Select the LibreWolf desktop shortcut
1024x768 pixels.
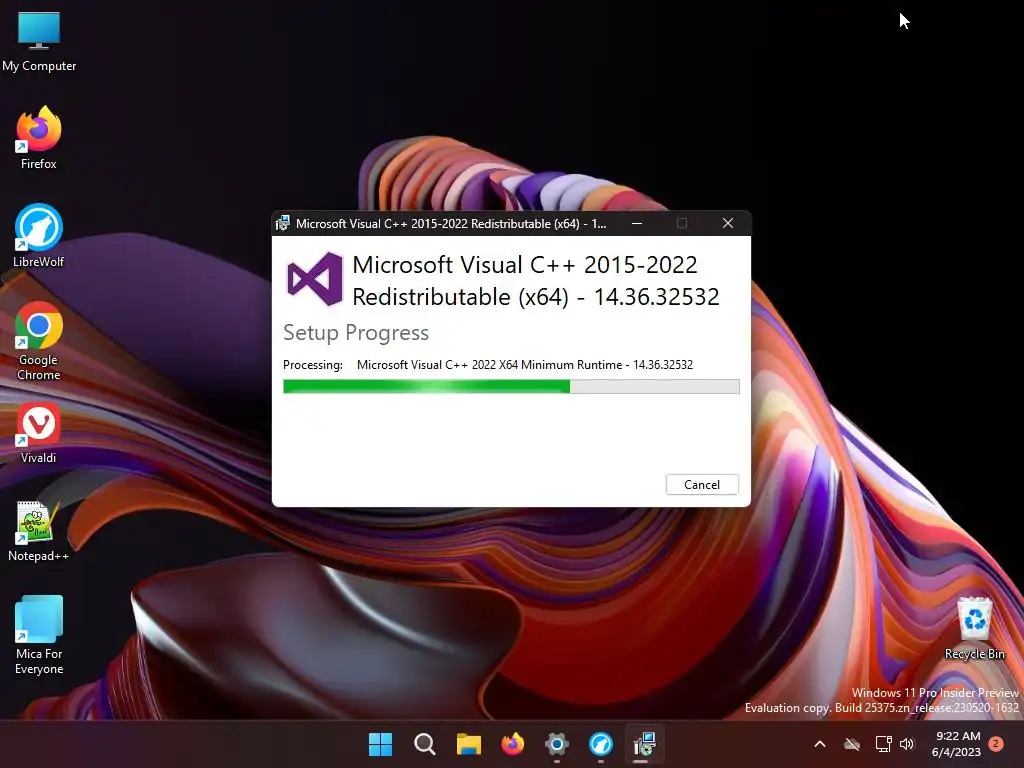tap(39, 236)
